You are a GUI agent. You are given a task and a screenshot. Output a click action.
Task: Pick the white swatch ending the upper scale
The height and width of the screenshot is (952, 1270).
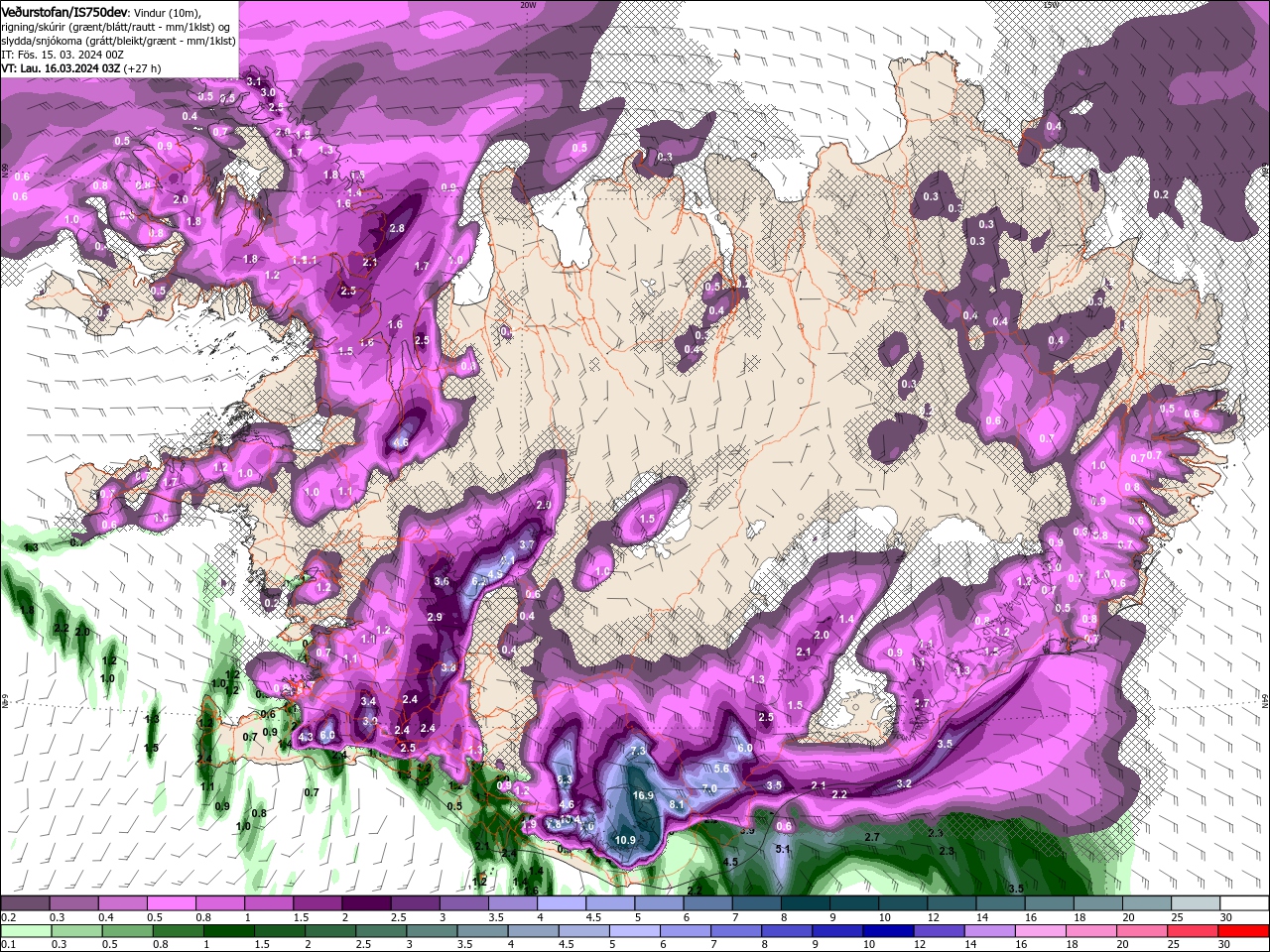1245,903
